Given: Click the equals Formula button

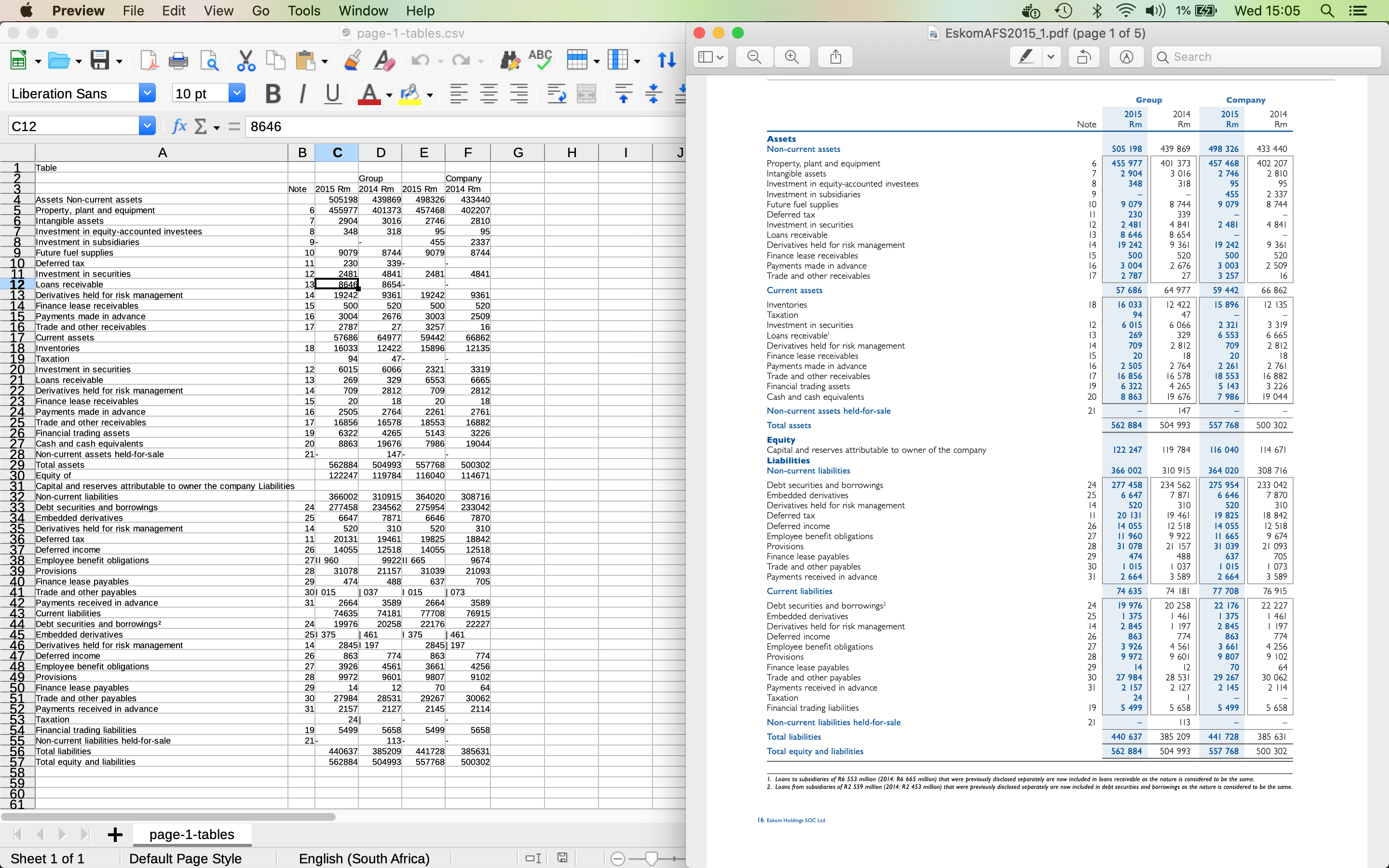Looking at the screenshot, I should click(233, 126).
